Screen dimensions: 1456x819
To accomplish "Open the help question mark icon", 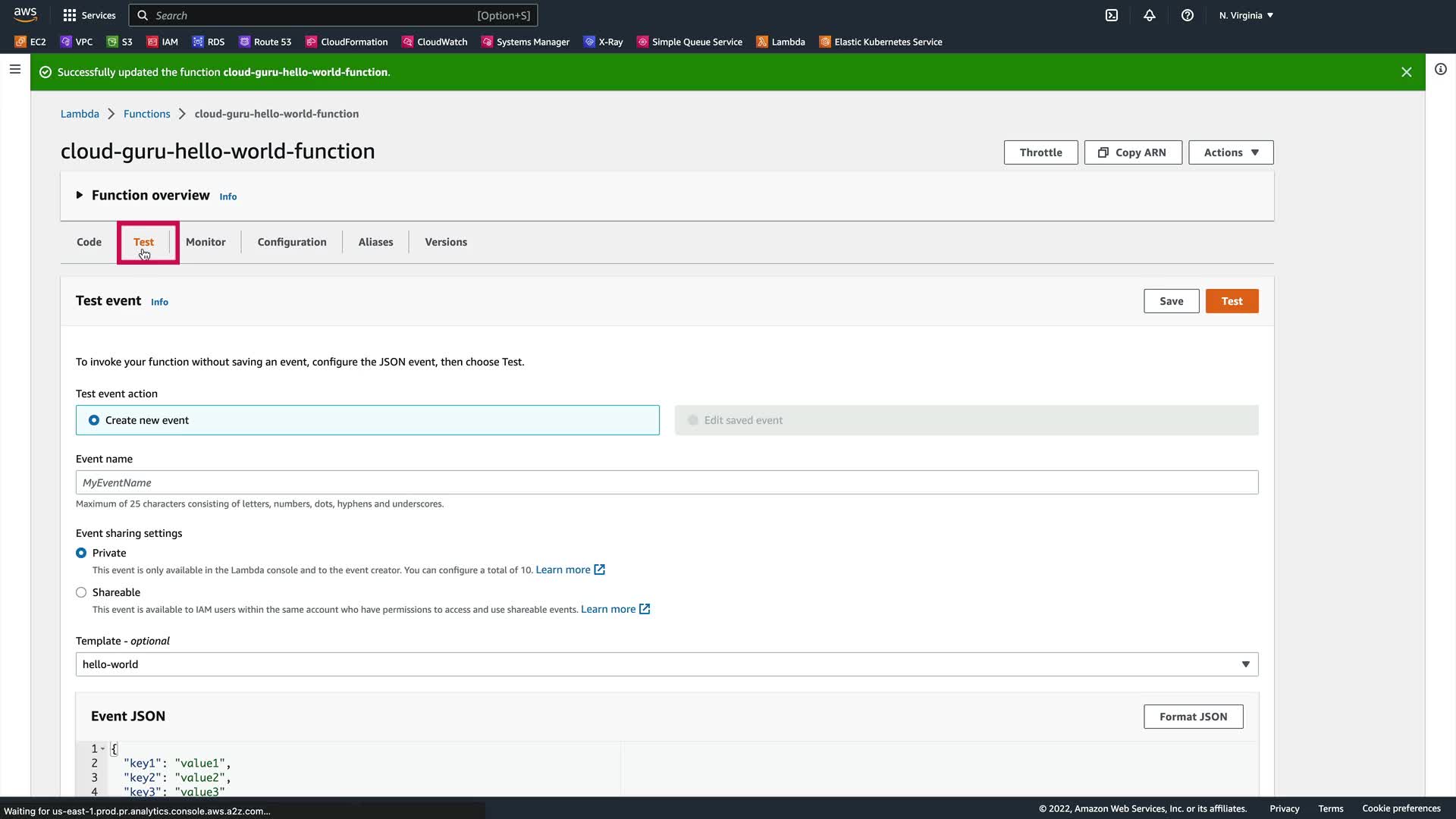I will 1188,15.
